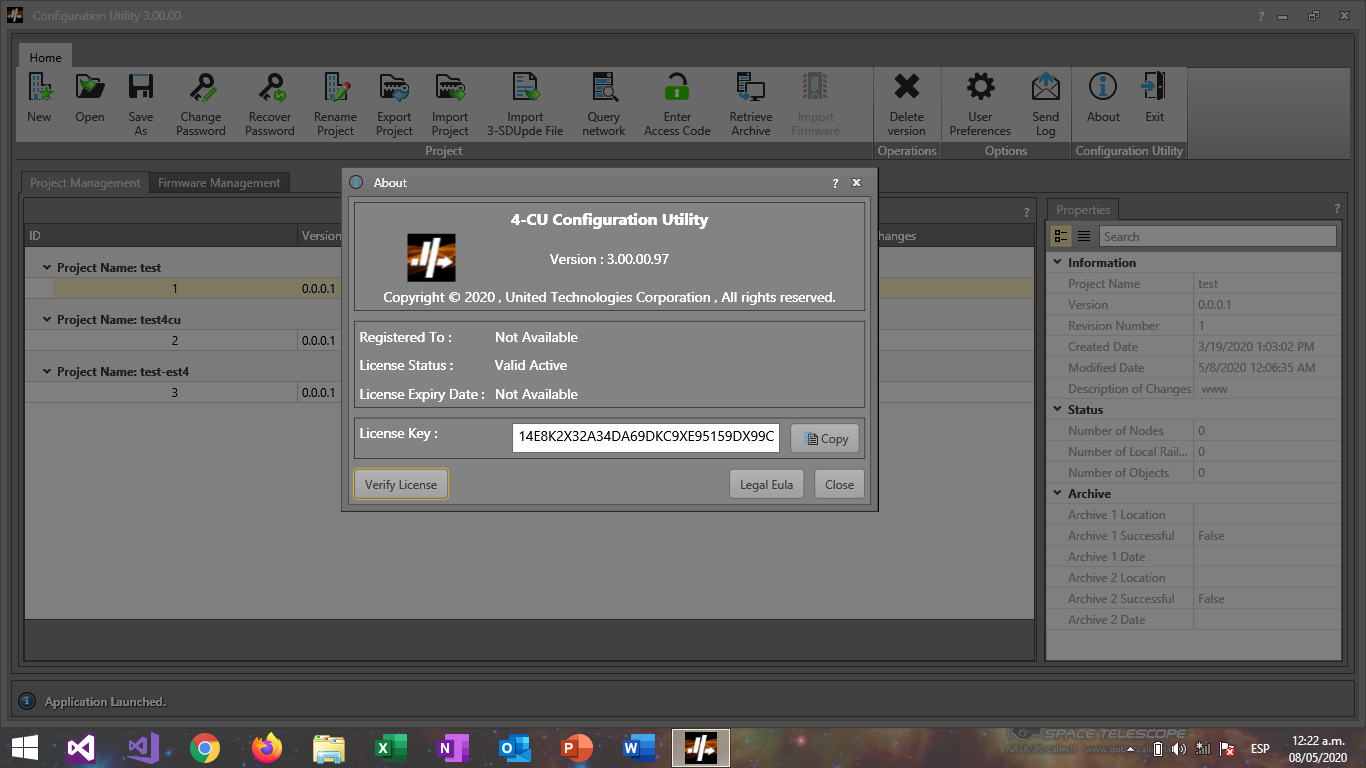Click the Delete version icon

point(907,88)
